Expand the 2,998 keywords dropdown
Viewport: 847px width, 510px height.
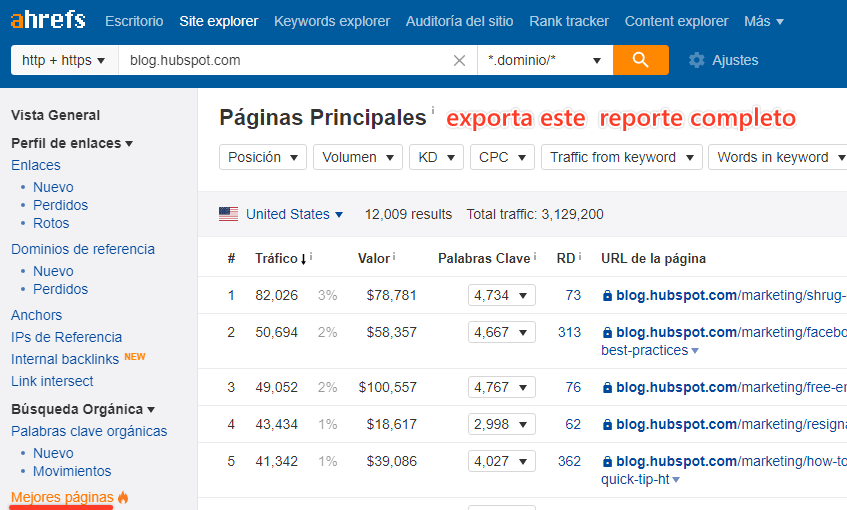pyautogui.click(x=502, y=424)
